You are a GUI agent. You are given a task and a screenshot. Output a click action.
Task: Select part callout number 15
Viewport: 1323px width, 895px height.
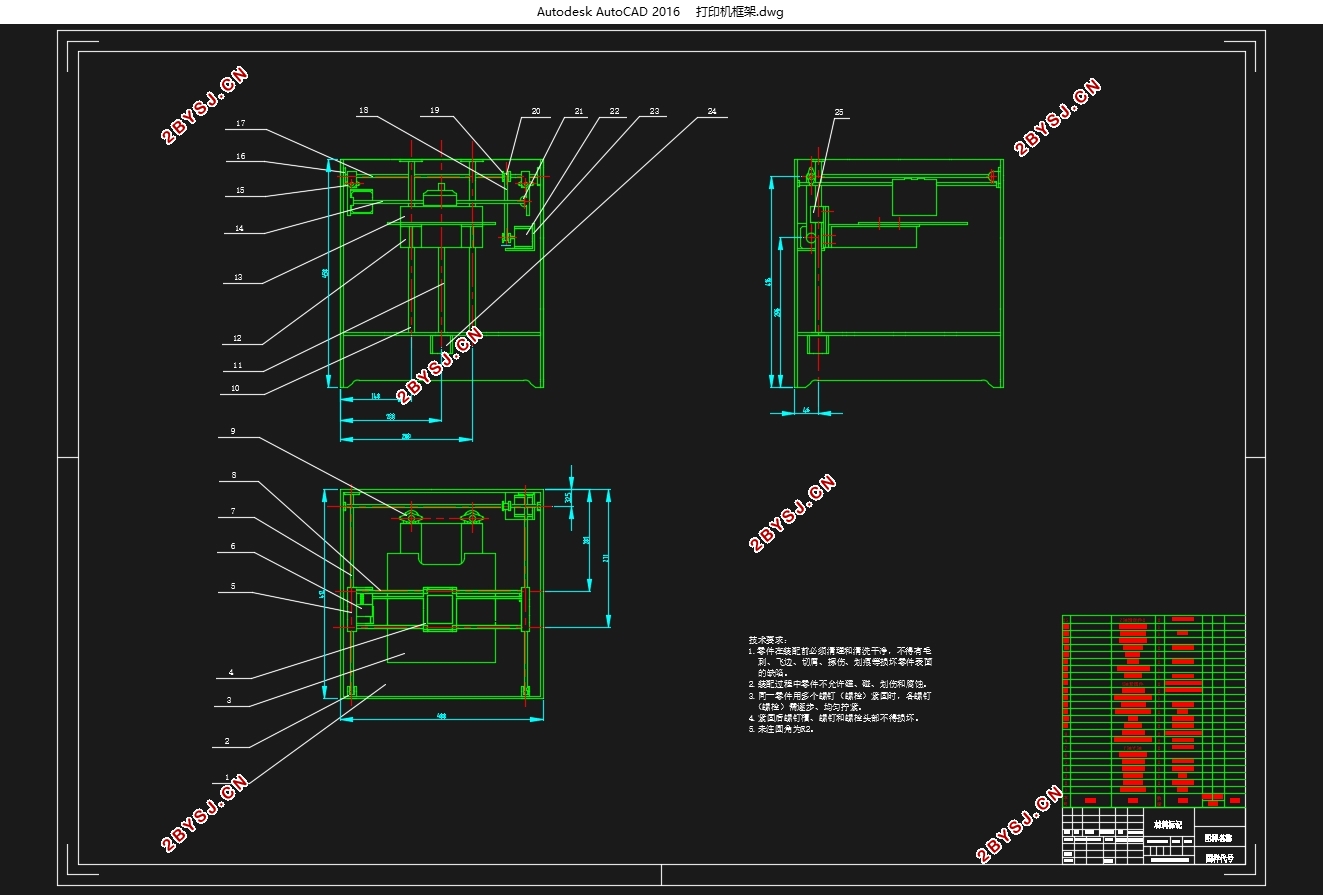tap(240, 190)
